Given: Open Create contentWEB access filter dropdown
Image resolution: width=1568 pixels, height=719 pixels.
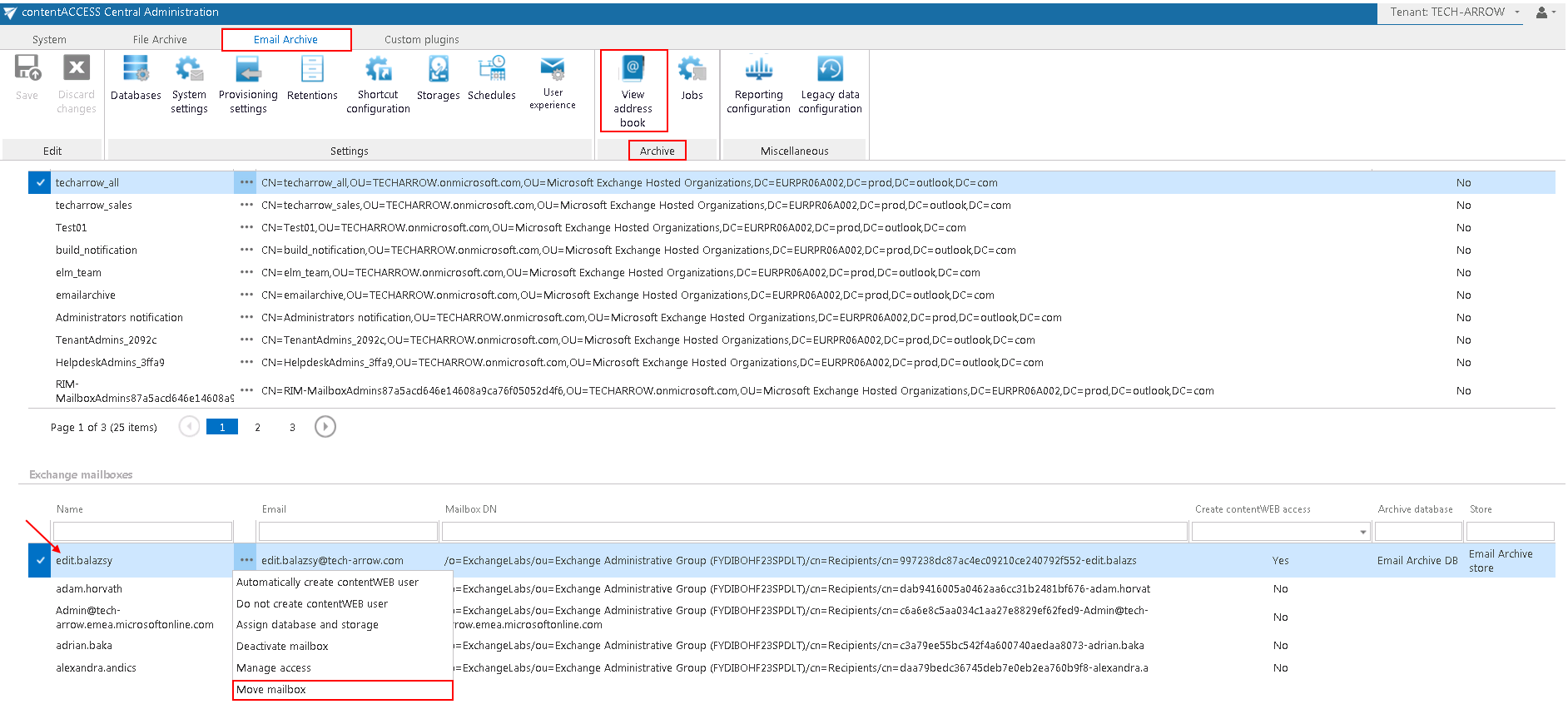Looking at the screenshot, I should (1363, 532).
